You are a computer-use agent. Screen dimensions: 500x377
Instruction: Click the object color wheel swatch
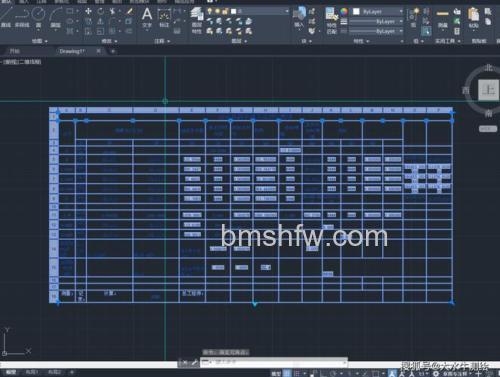(x=344, y=12)
